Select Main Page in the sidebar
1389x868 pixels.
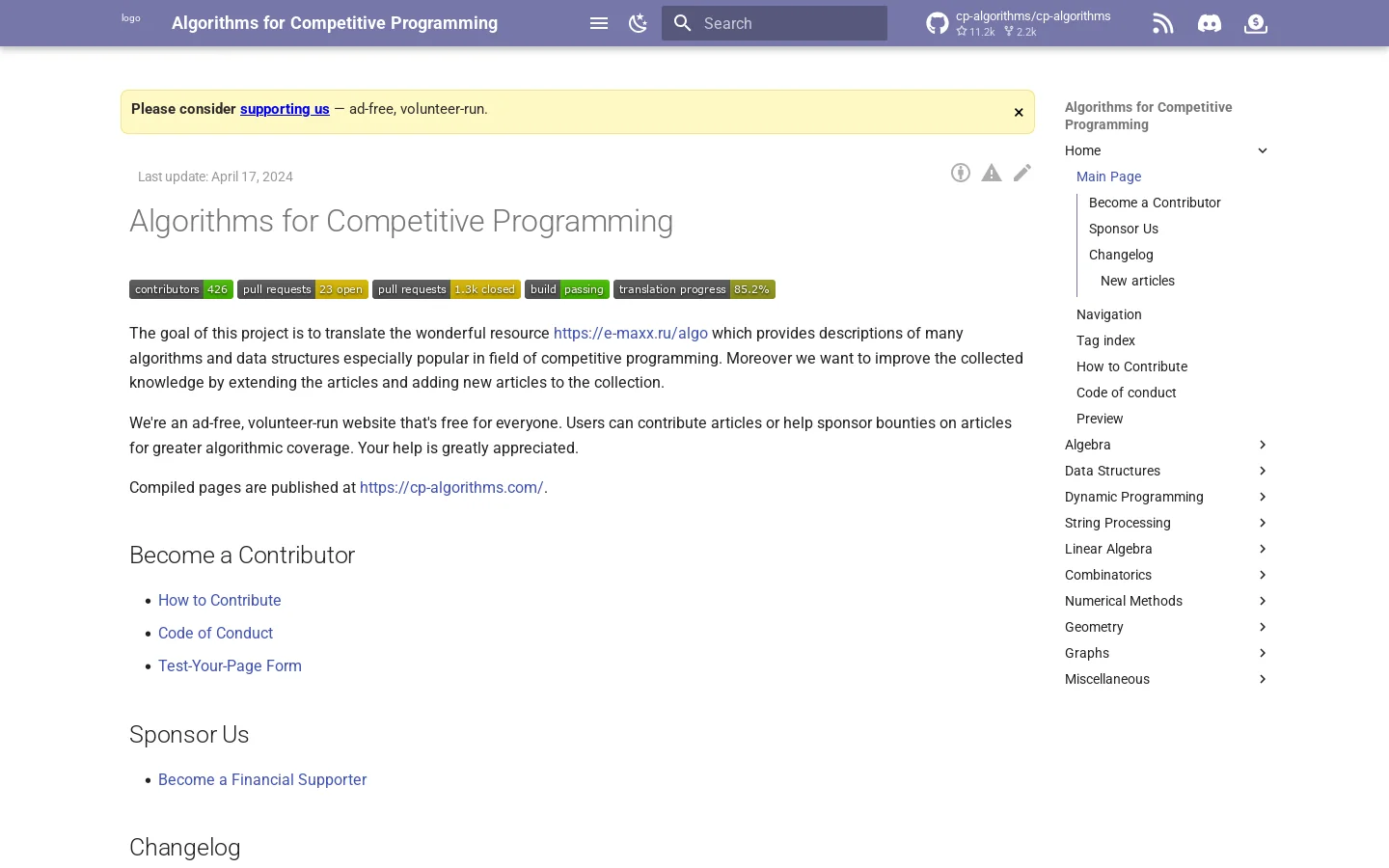(1109, 176)
